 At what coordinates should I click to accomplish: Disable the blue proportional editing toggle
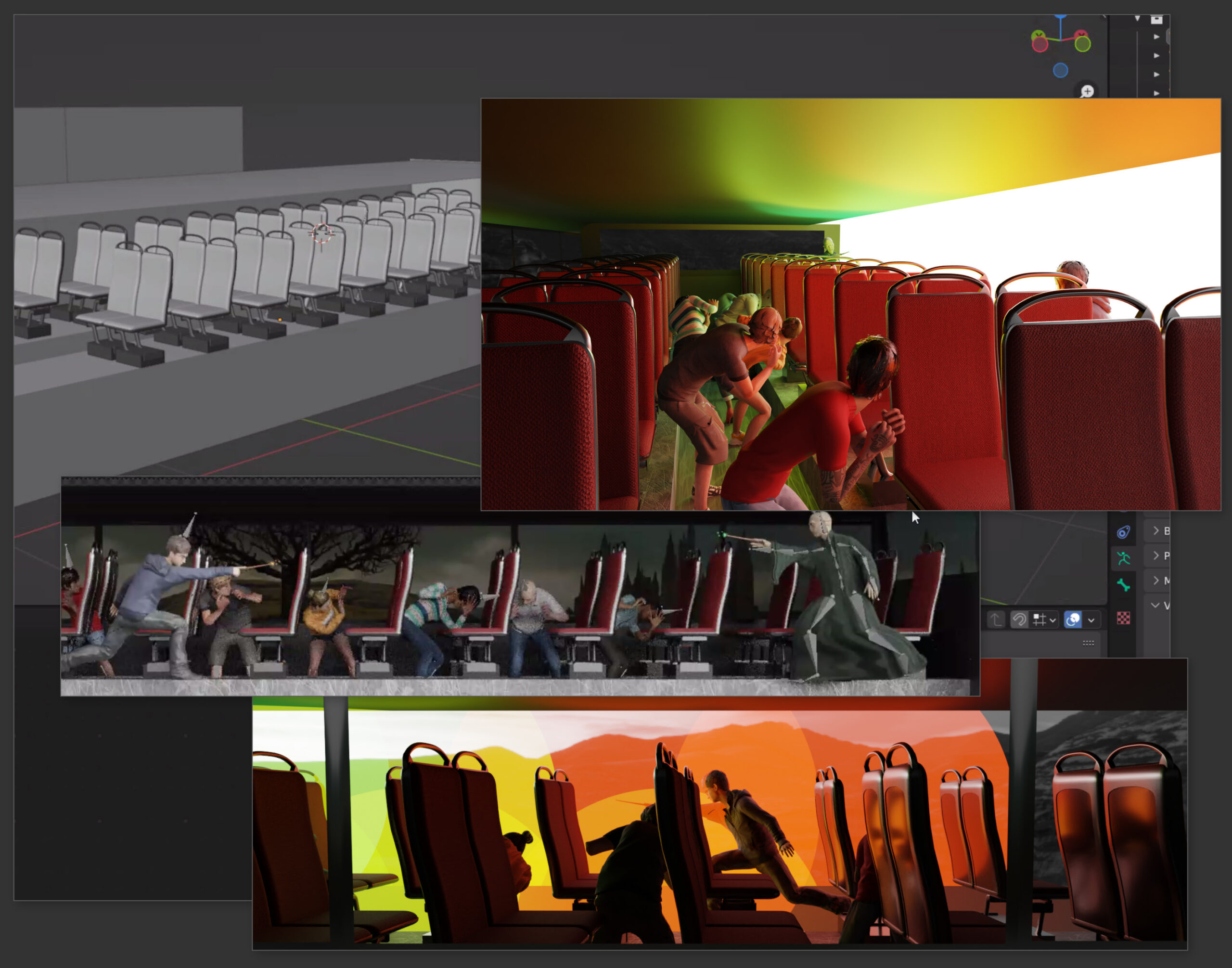click(1073, 620)
